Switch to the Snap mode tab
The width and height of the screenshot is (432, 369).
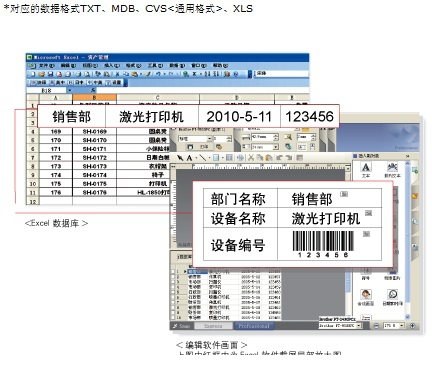point(182,326)
